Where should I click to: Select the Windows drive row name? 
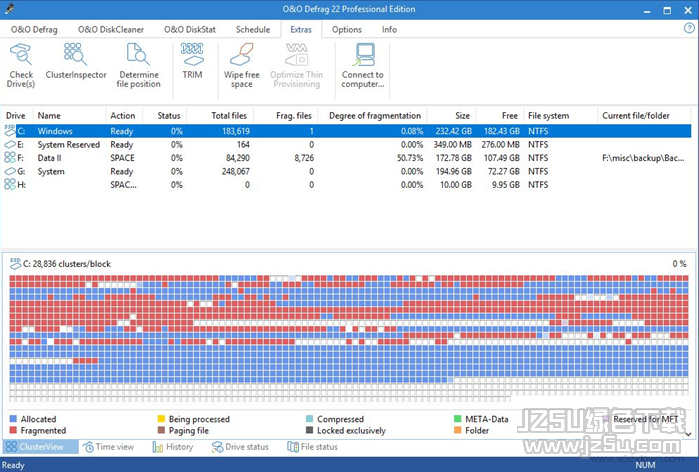55,131
